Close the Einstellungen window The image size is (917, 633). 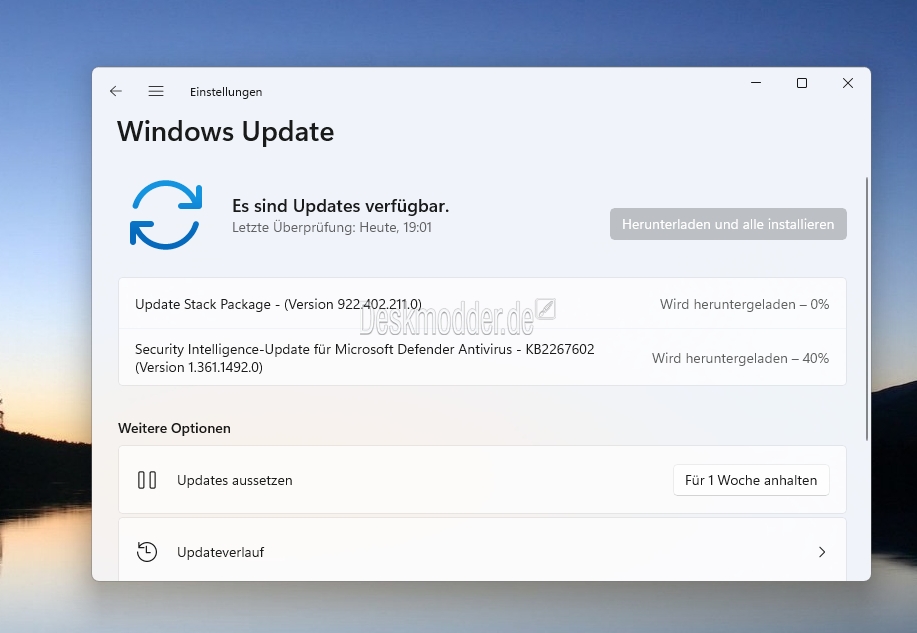click(x=848, y=83)
